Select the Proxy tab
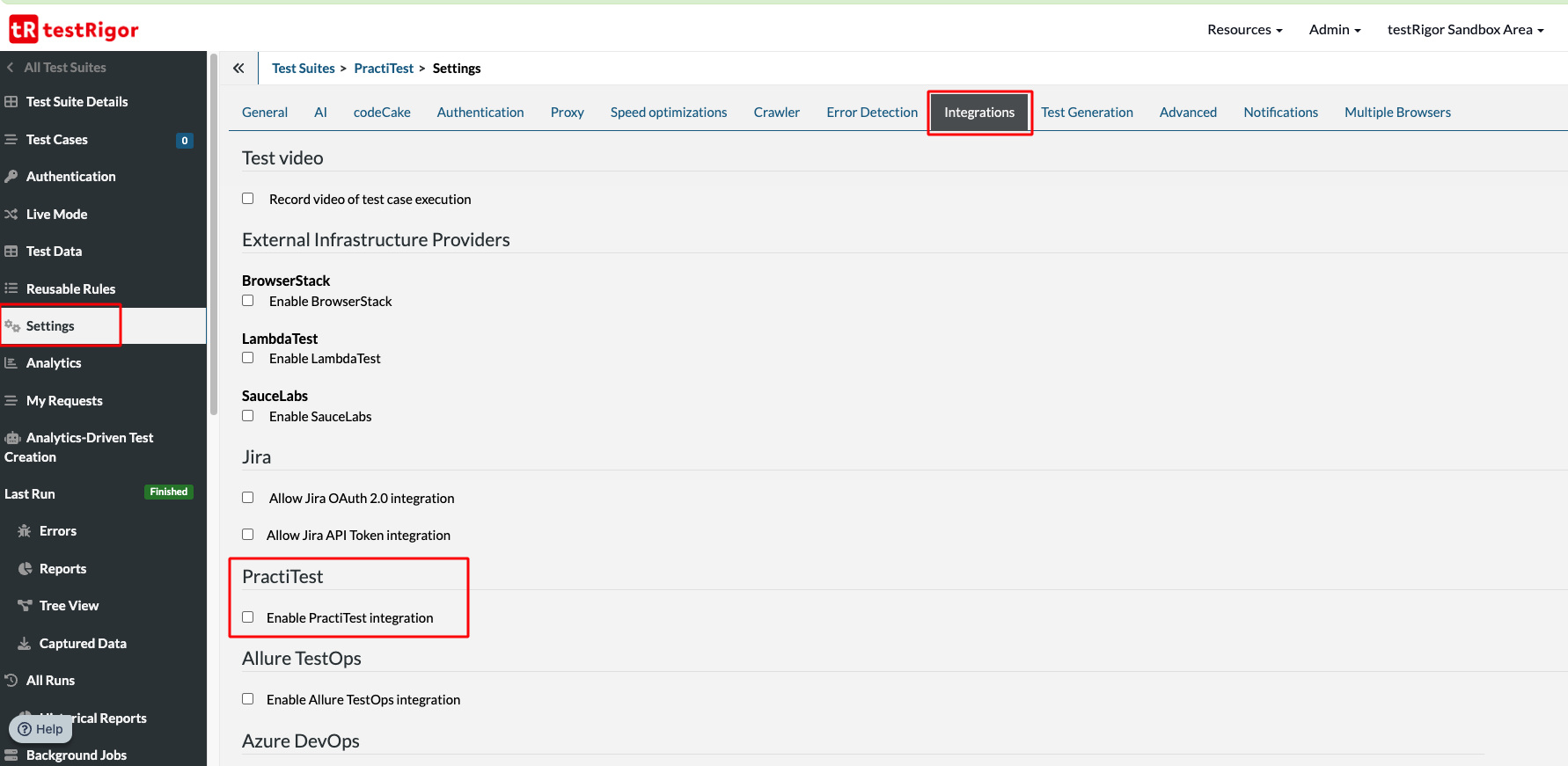This screenshot has width=1568, height=766. 568,113
